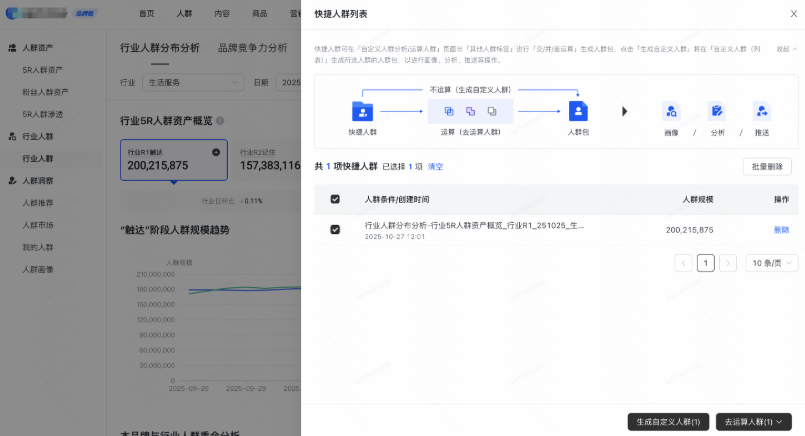Click the 画像 portrait icon

pos(671,111)
